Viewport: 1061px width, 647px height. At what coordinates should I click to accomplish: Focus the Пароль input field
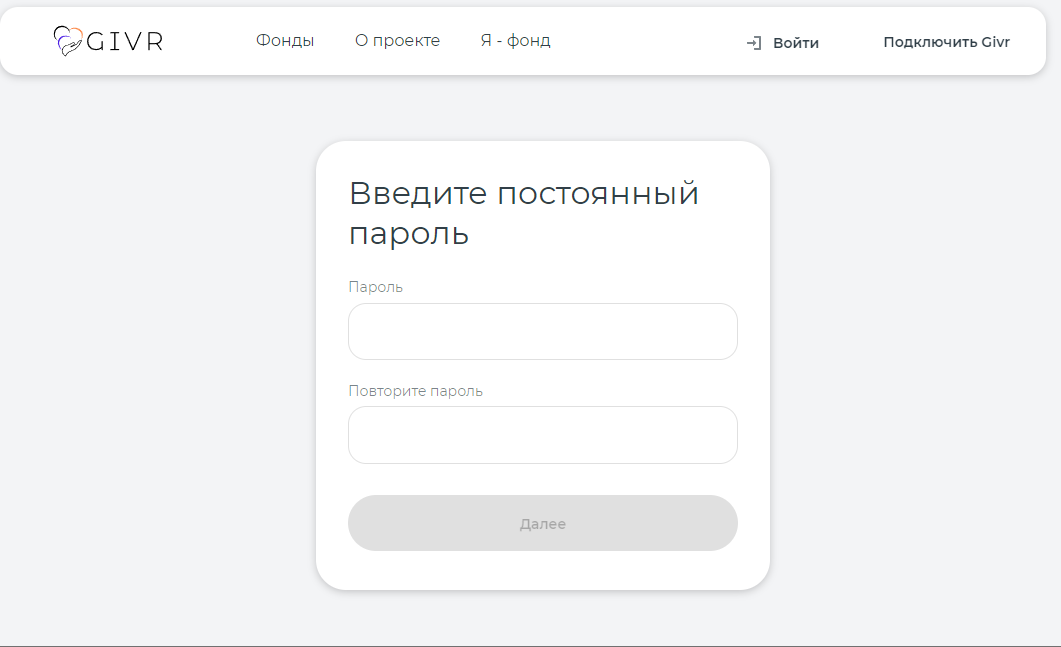542,331
